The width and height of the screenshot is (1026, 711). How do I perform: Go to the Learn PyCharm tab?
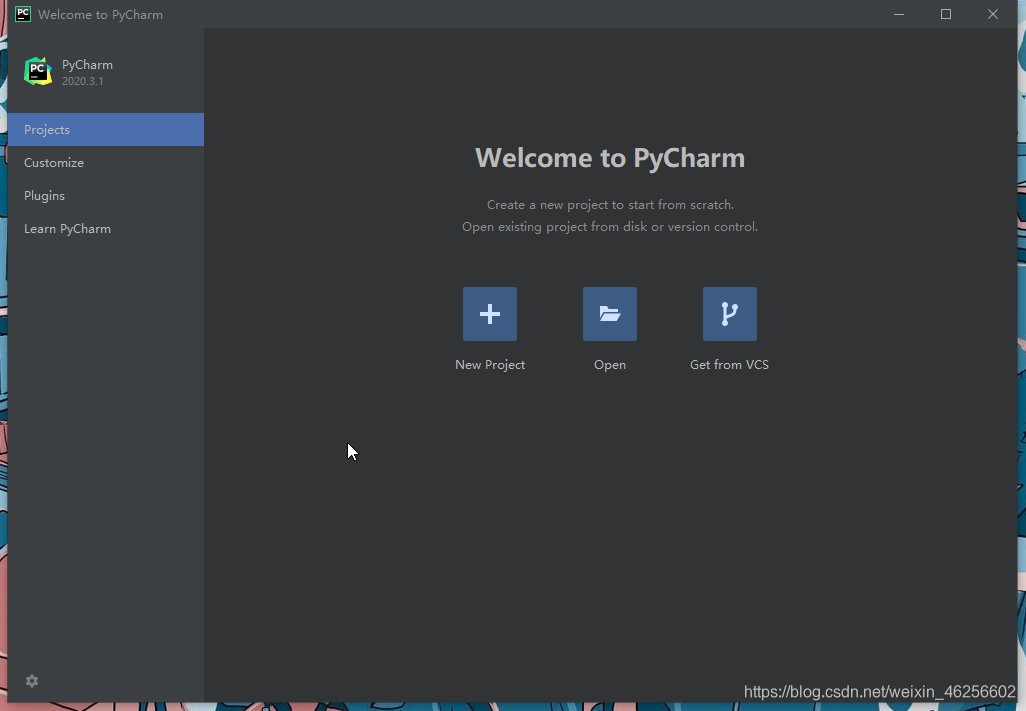click(x=106, y=228)
